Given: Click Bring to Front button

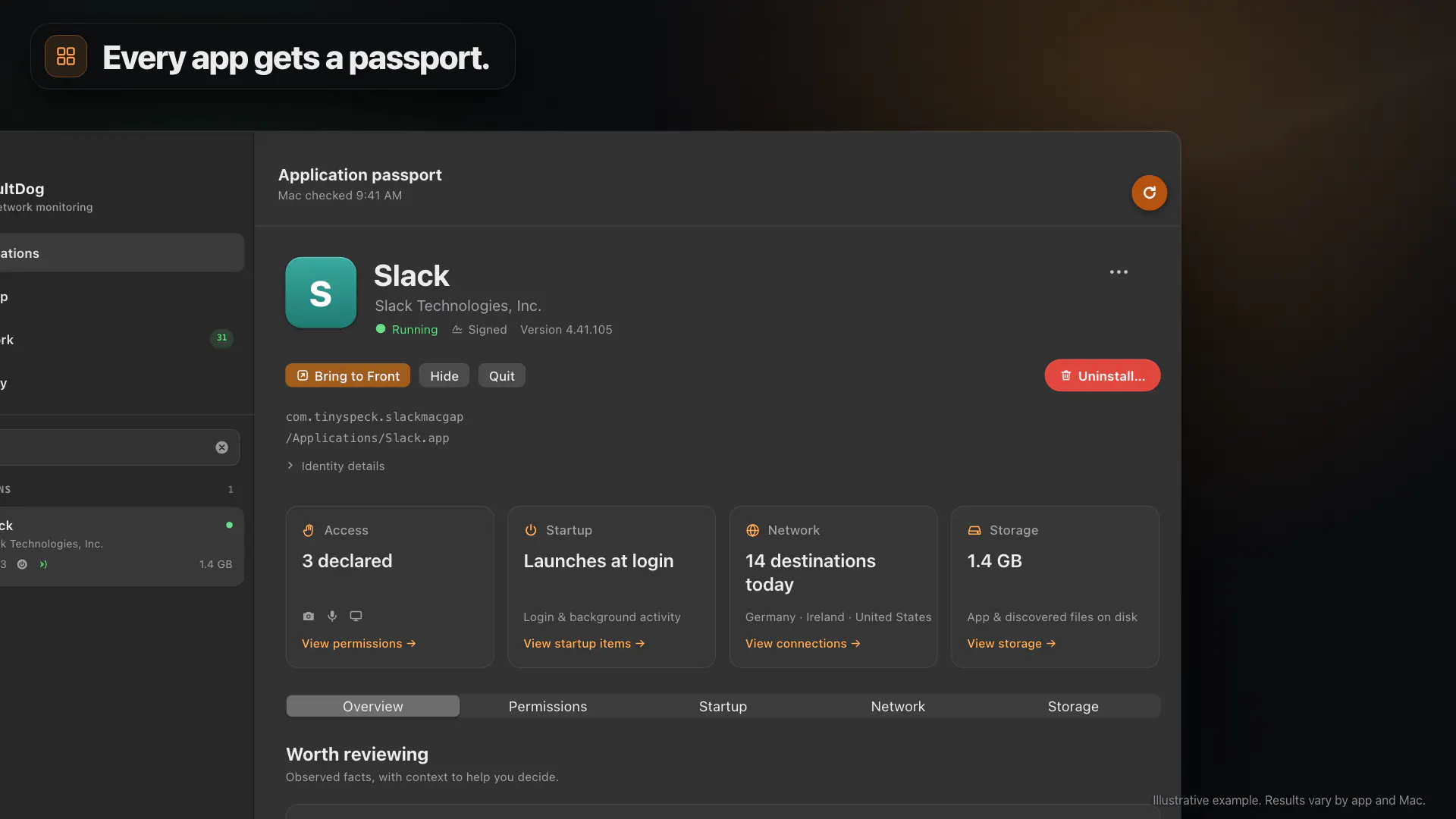Looking at the screenshot, I should [347, 376].
